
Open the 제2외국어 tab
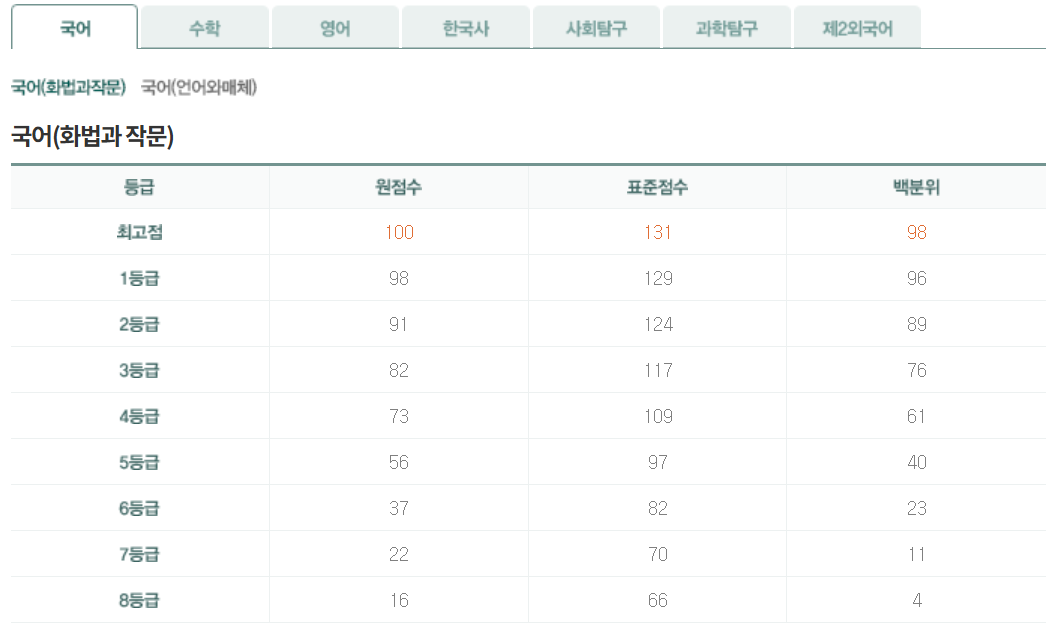[x=857, y=28]
